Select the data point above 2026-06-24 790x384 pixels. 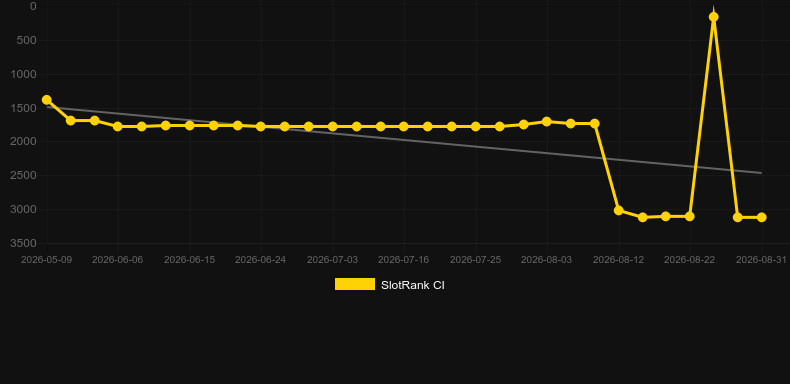point(261,126)
